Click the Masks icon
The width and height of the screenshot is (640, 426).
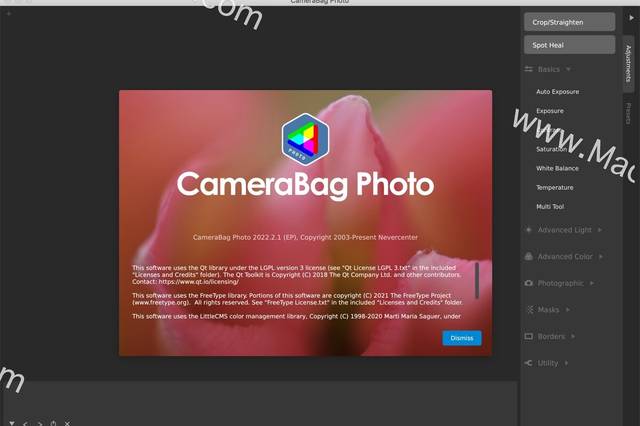pyautogui.click(x=529, y=310)
